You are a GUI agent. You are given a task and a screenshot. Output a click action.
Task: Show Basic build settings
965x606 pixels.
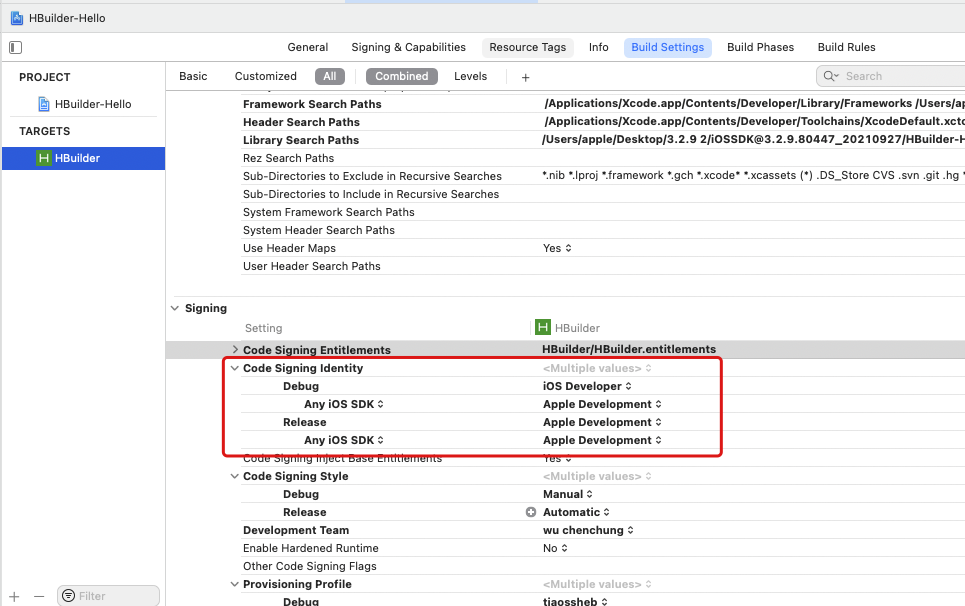[193, 76]
